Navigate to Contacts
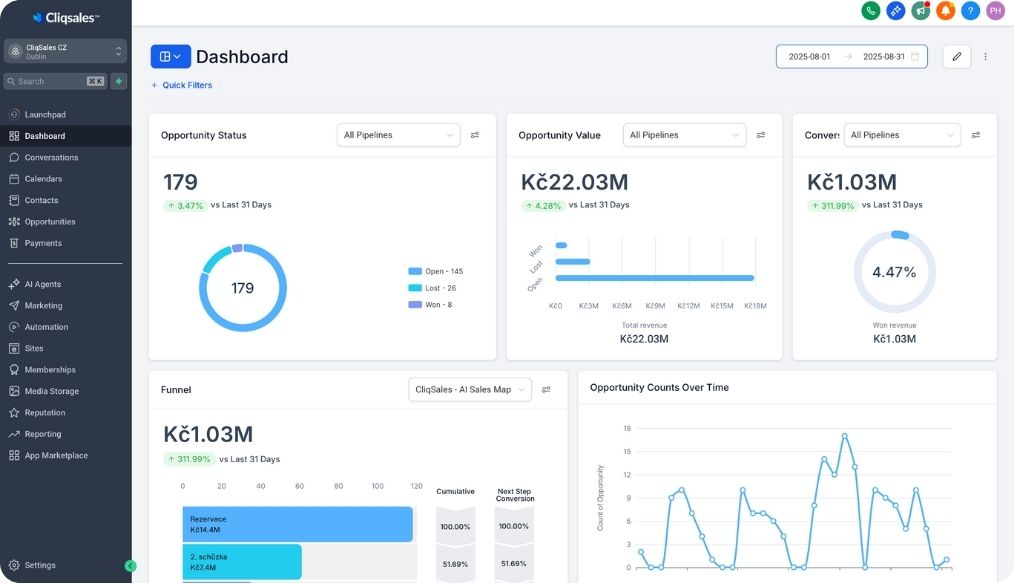The width and height of the screenshot is (1016, 584). pyautogui.click(x=65, y=200)
